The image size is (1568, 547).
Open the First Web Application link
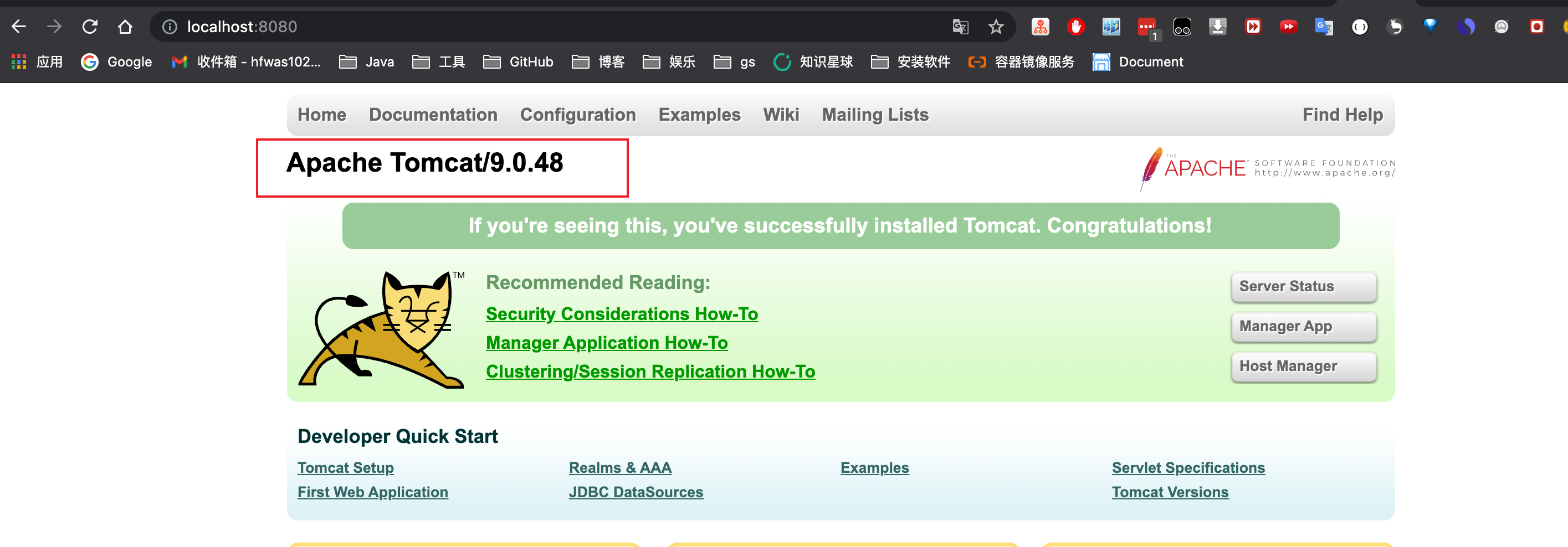pos(372,492)
